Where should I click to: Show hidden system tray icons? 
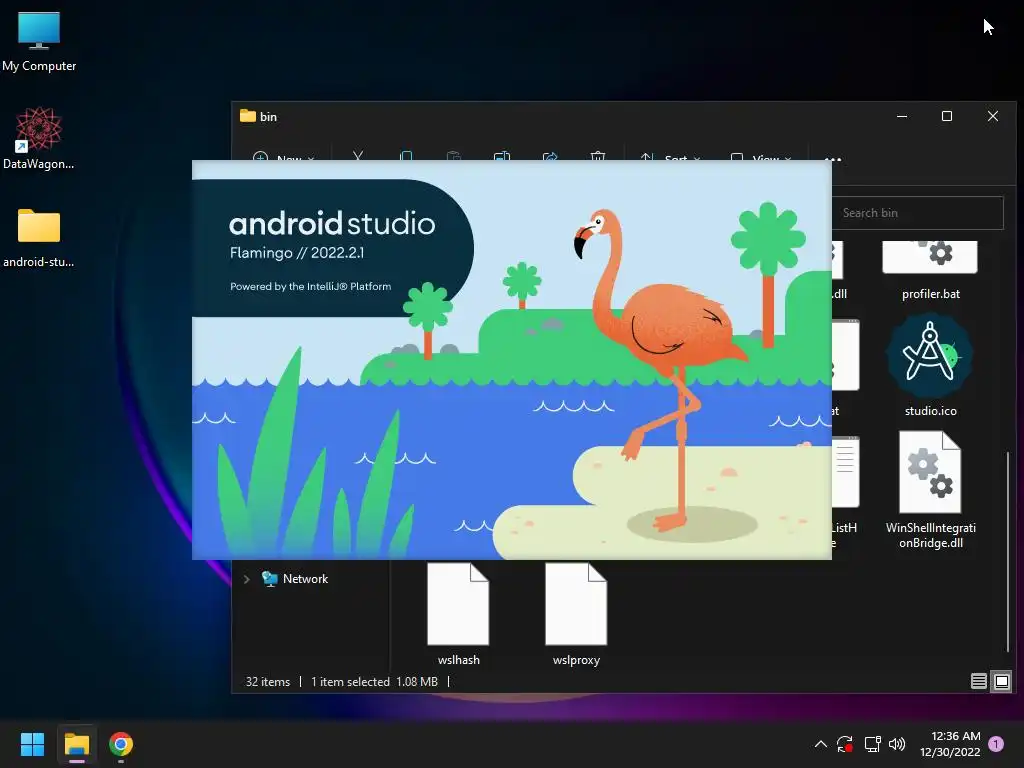click(x=821, y=744)
